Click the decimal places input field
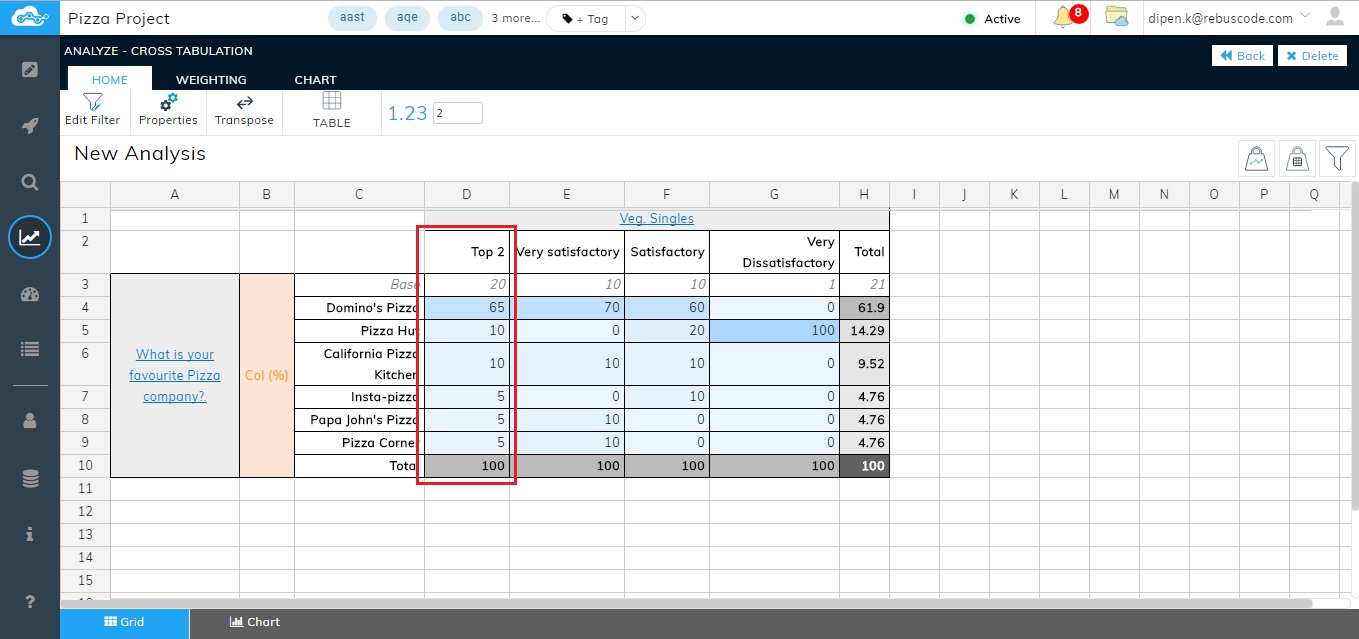This screenshot has height=639, width=1359. tap(458, 113)
